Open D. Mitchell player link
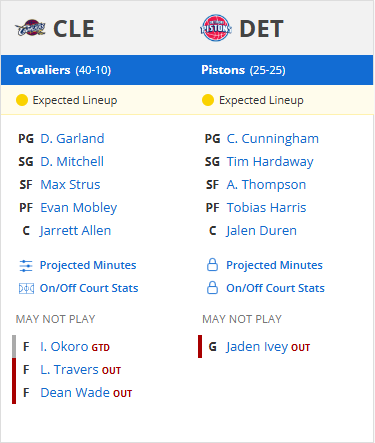Image resolution: width=375 pixels, height=443 pixels. [x=72, y=162]
